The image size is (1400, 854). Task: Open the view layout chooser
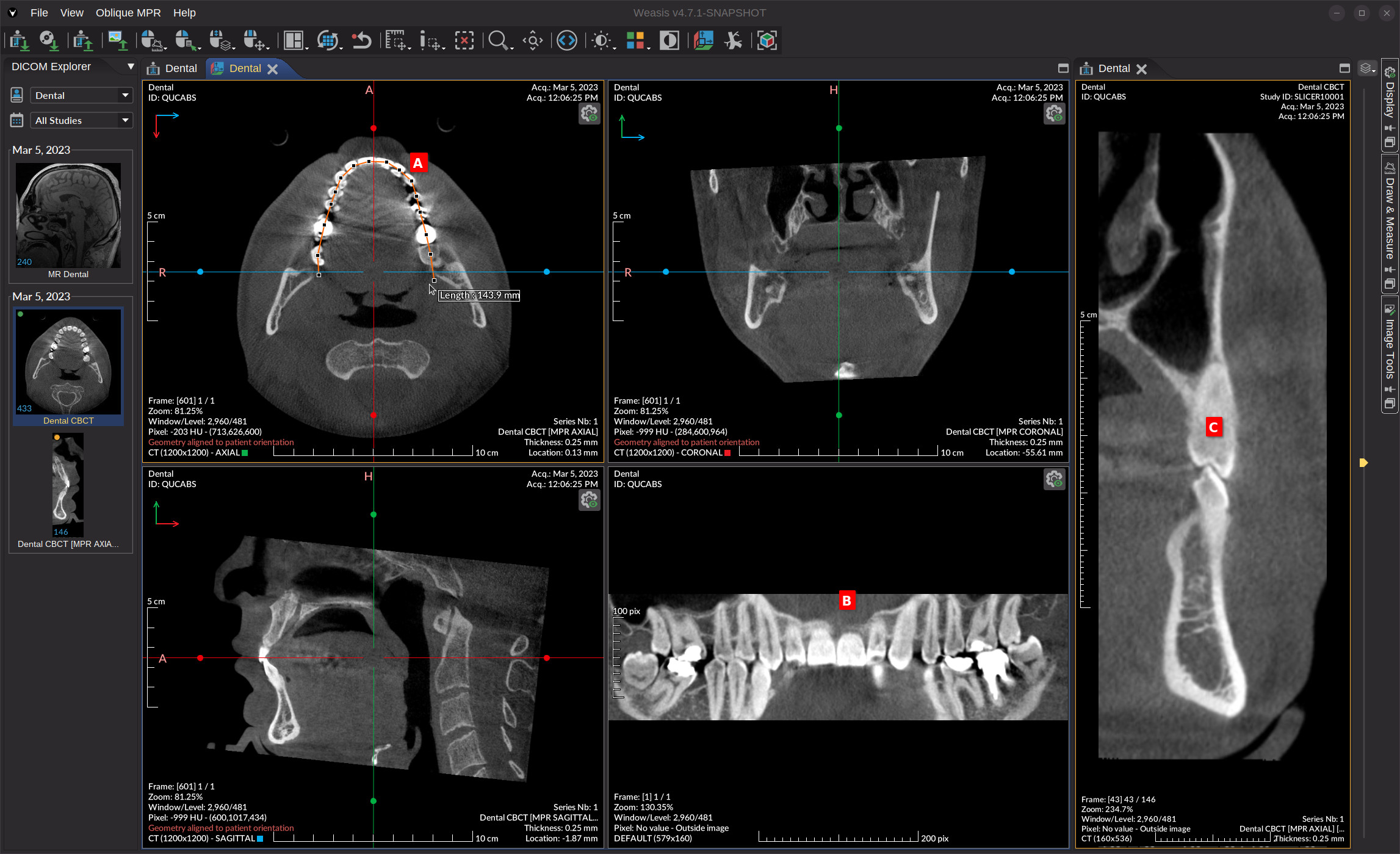click(x=295, y=41)
